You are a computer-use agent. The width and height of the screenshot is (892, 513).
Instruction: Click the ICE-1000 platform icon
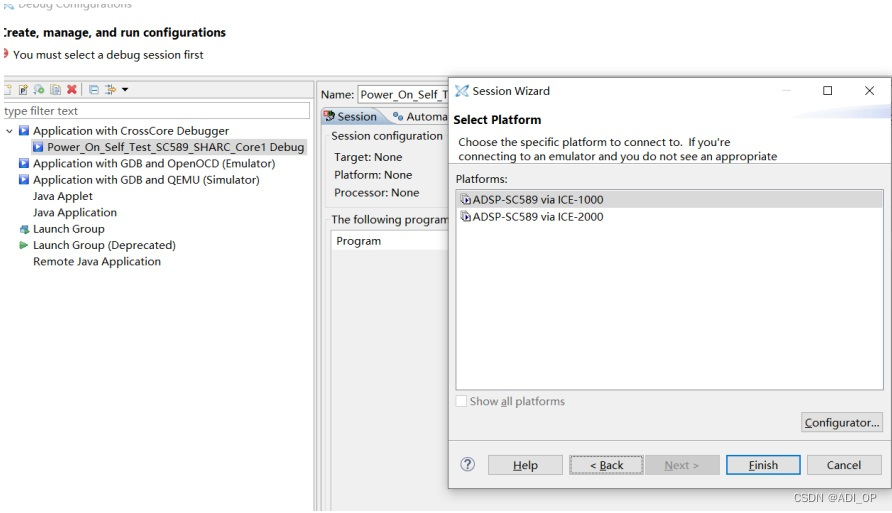465,200
